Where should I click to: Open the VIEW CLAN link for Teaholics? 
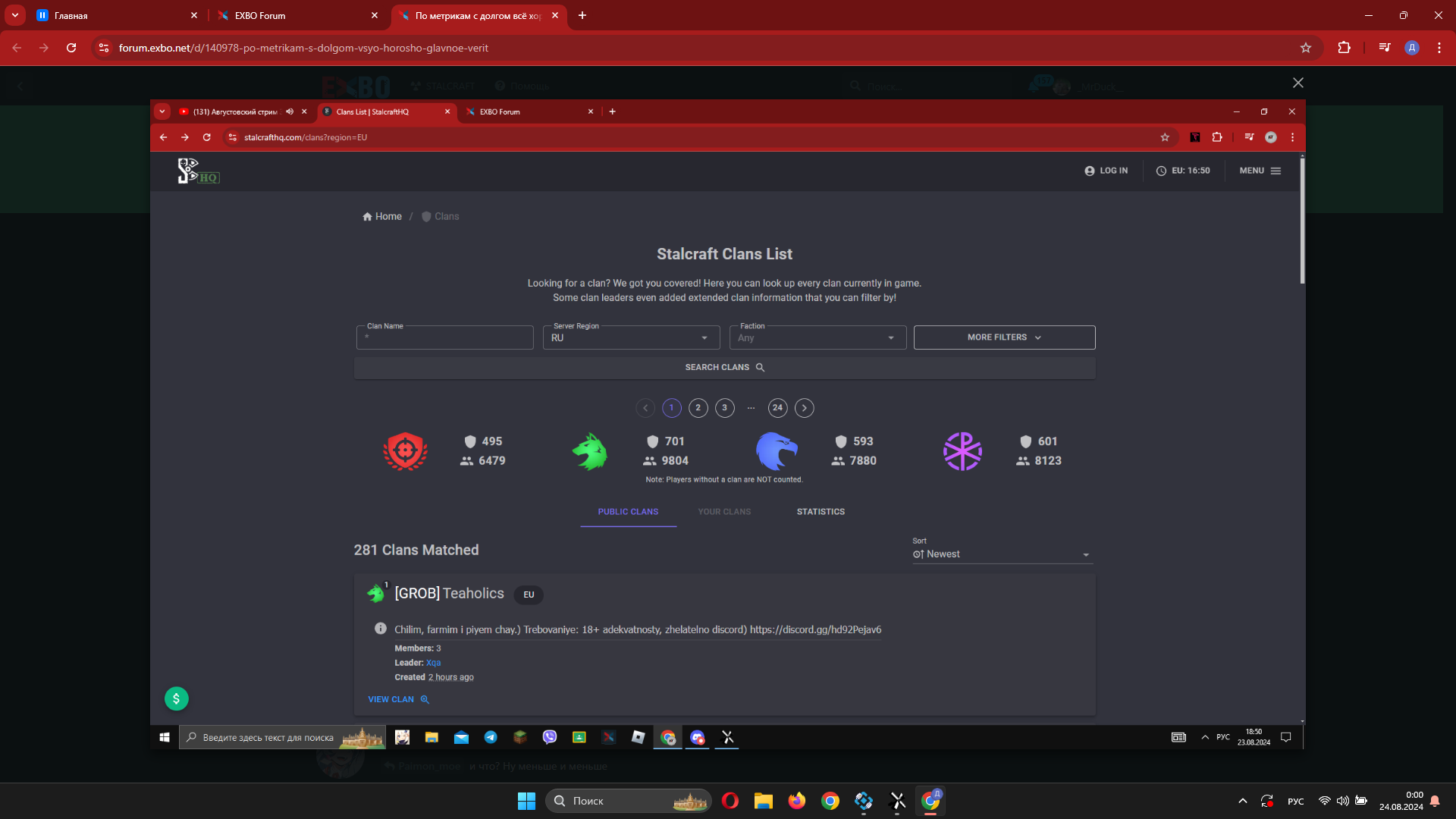[399, 699]
